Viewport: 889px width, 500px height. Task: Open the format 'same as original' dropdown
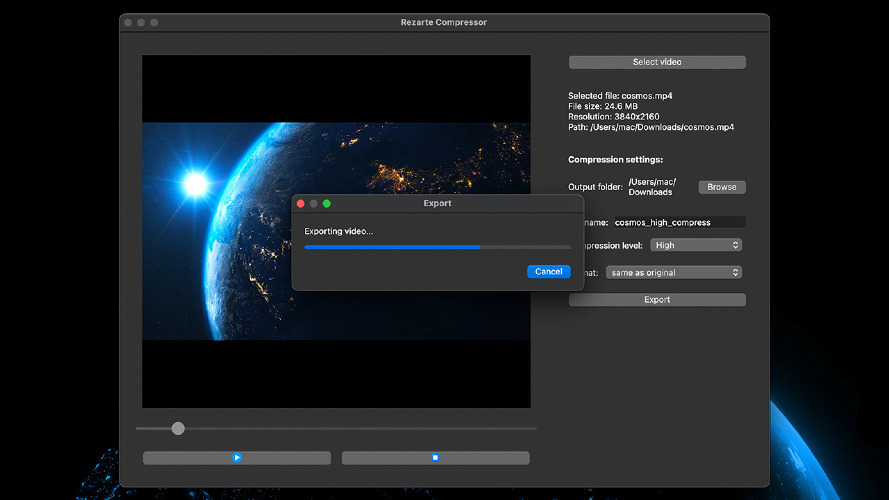[674, 273]
